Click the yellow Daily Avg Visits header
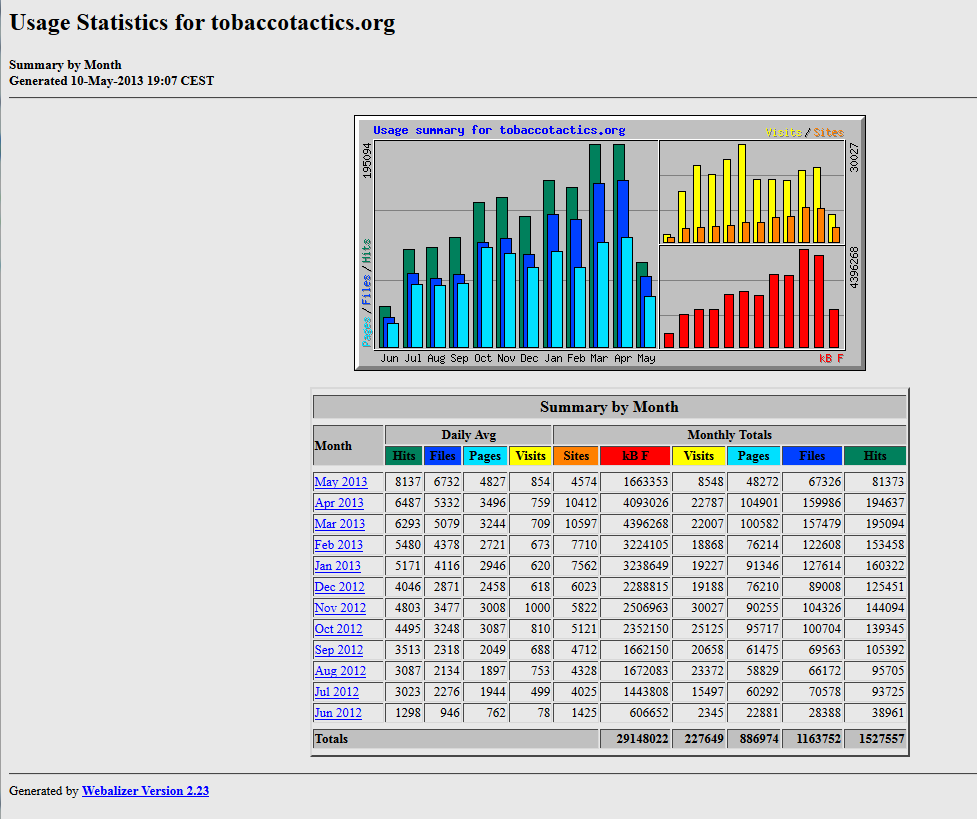 coord(530,456)
